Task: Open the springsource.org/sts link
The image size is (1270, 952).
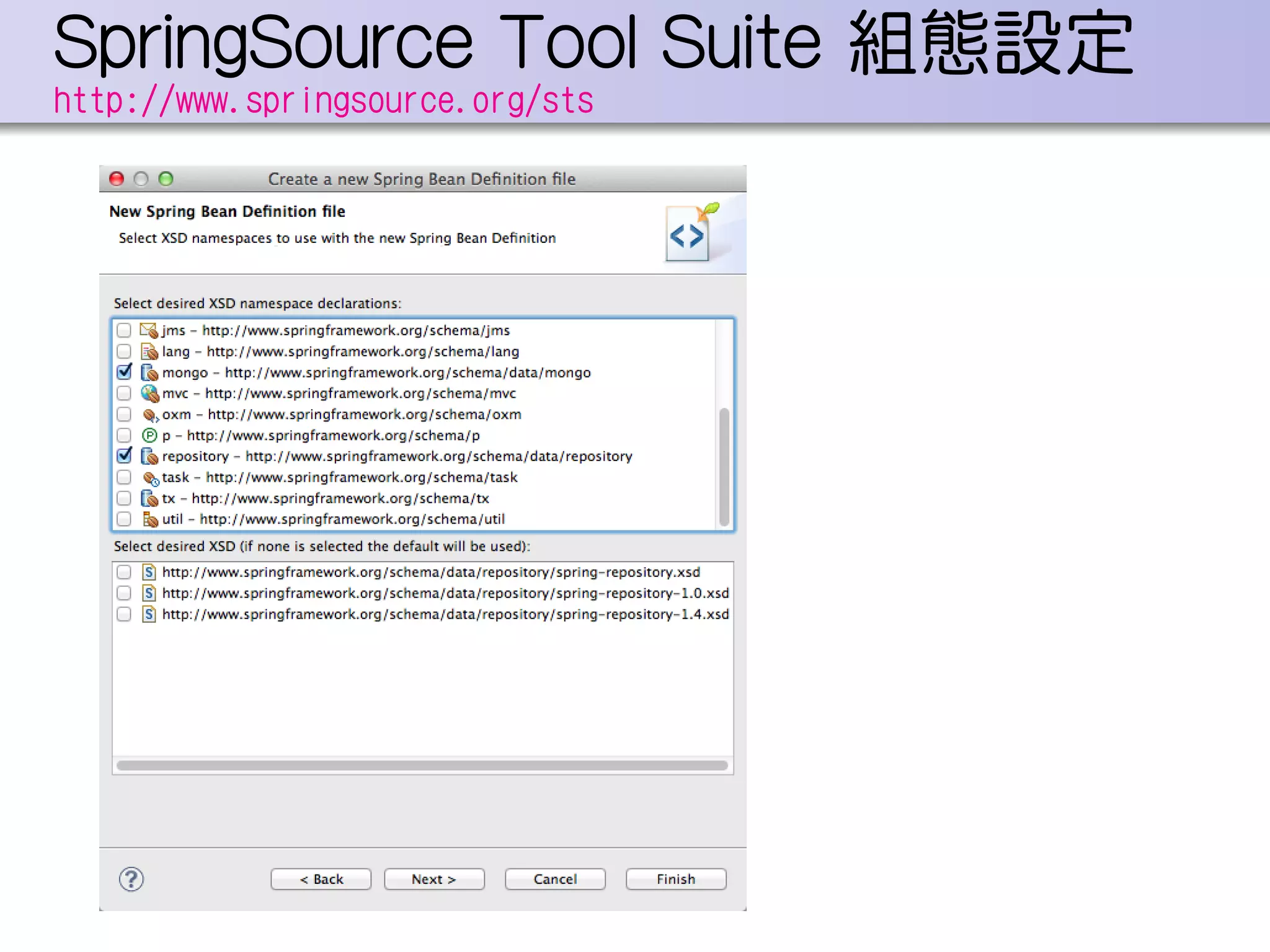Action: click(324, 100)
